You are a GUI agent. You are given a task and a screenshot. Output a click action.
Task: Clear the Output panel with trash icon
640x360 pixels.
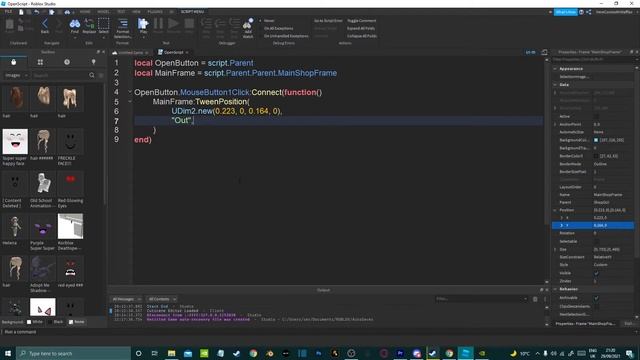click(x=535, y=299)
